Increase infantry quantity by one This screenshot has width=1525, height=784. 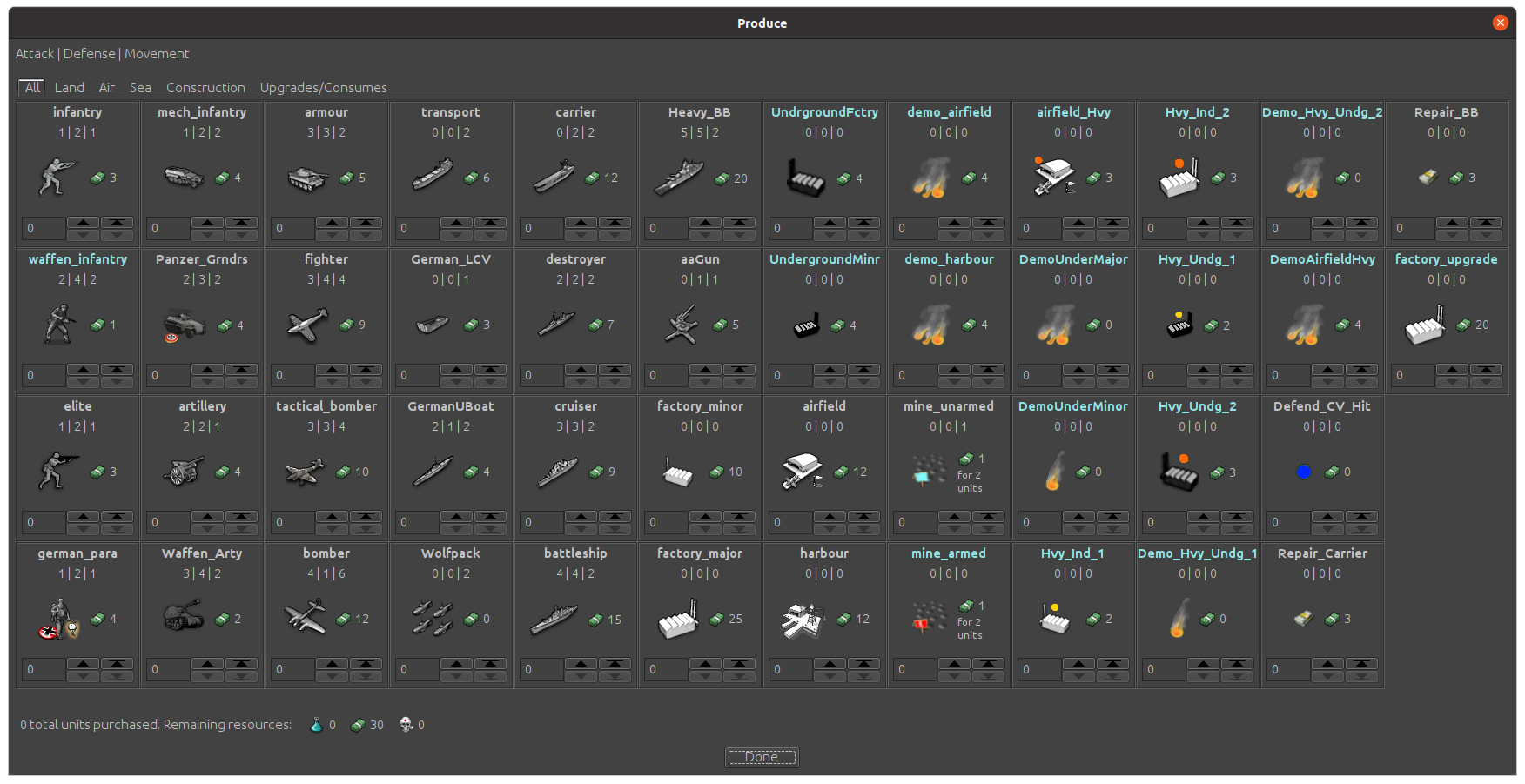click(x=83, y=223)
